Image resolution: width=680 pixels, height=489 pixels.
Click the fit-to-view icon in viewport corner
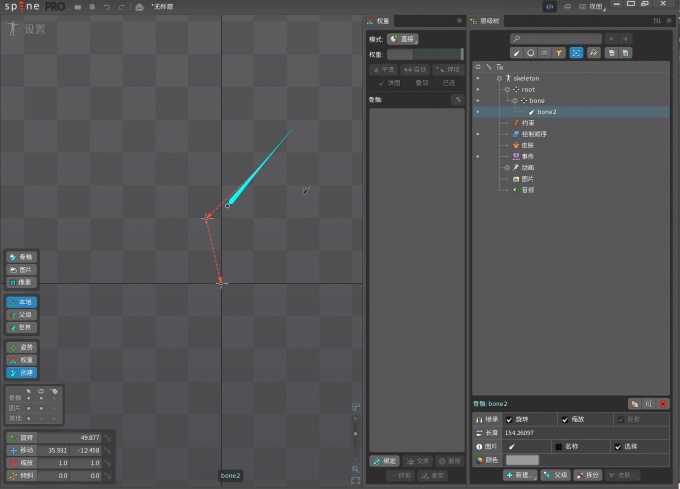356,481
